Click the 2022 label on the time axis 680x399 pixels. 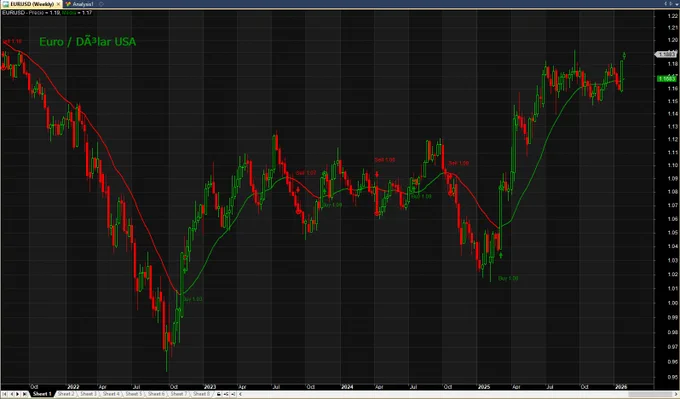coord(73,386)
